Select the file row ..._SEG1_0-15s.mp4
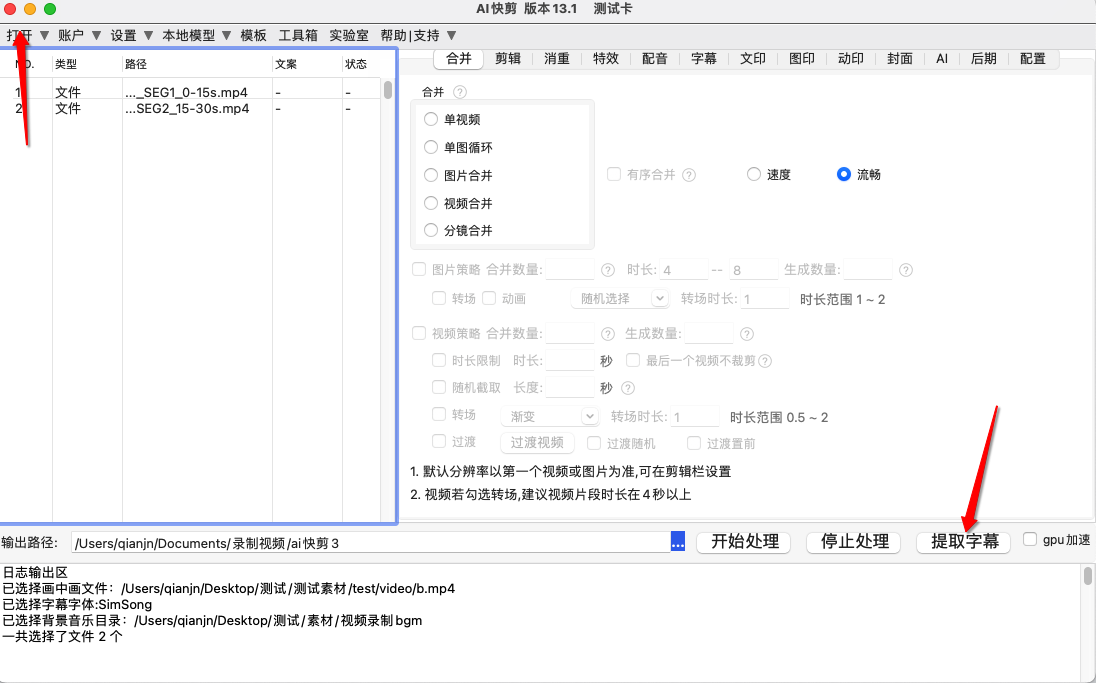The height and width of the screenshot is (683, 1096). tap(190, 92)
